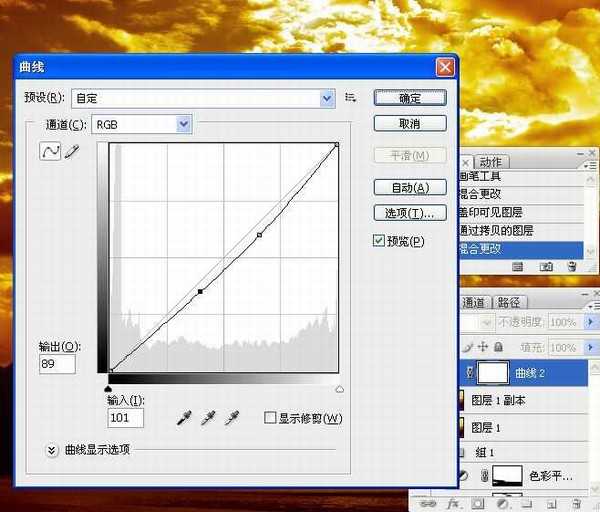Image resolution: width=600 pixels, height=512 pixels.
Task: Pick the black point eyedropper
Action: coord(185,418)
